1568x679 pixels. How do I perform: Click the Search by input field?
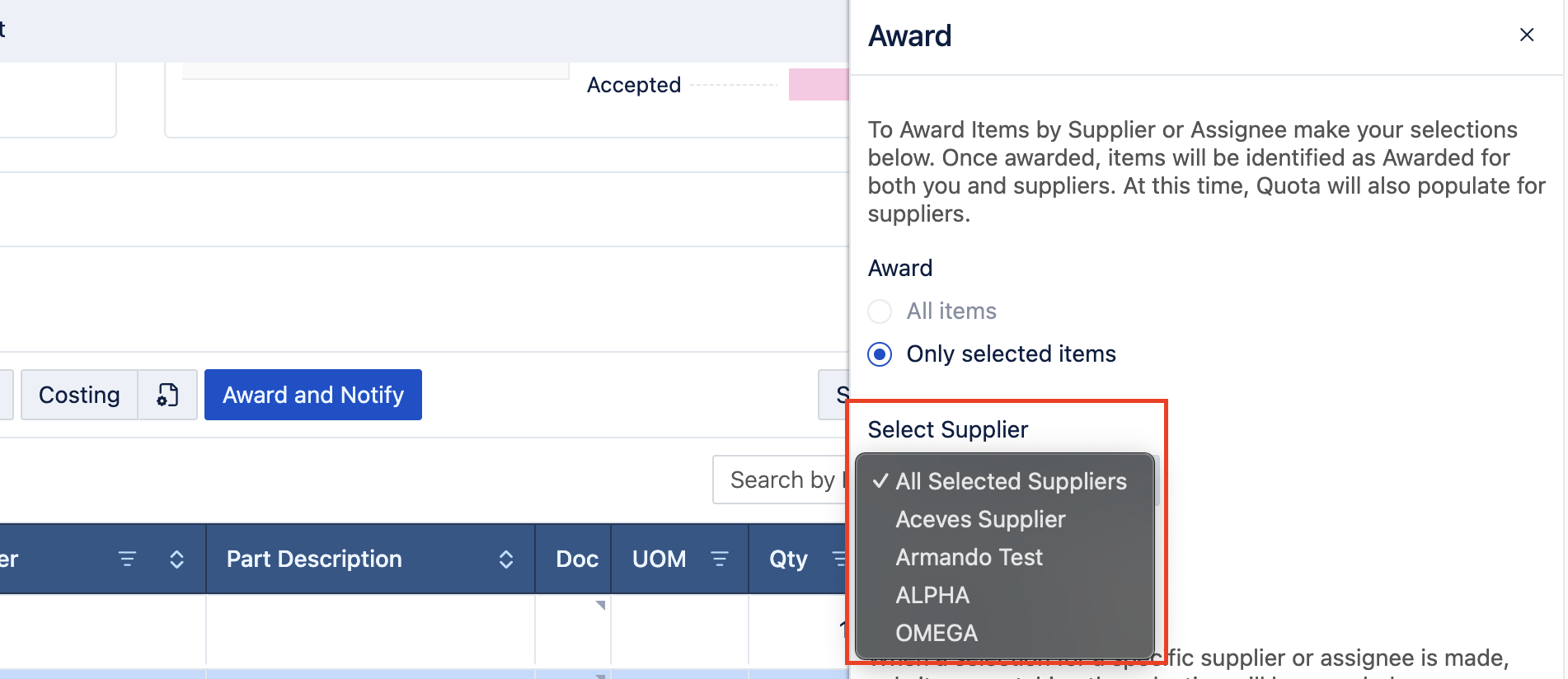pyautogui.click(x=781, y=480)
